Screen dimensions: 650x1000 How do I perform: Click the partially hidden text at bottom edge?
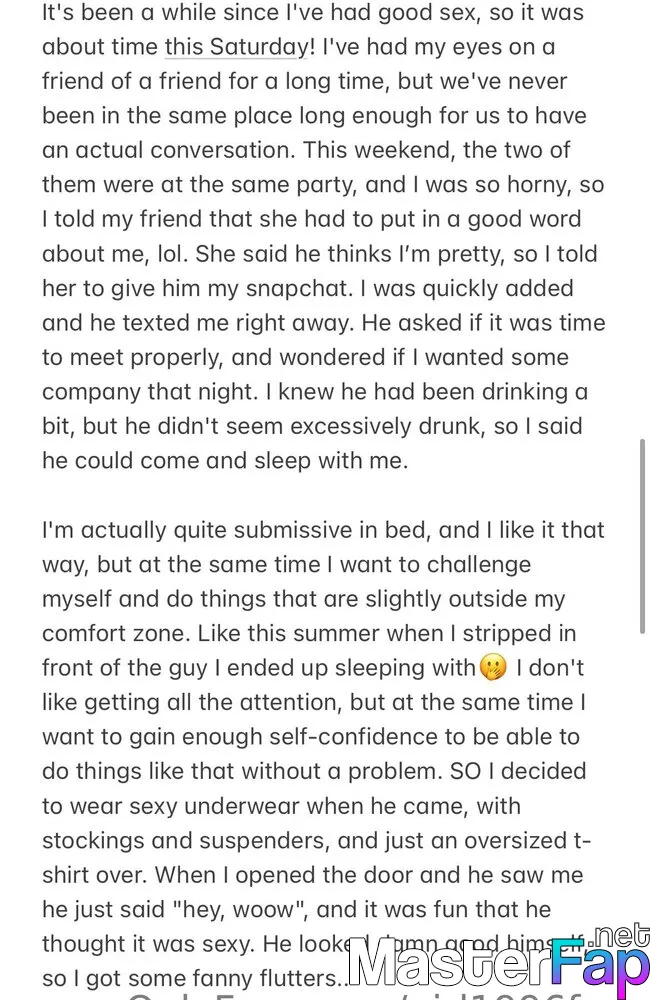click(x=357, y=994)
